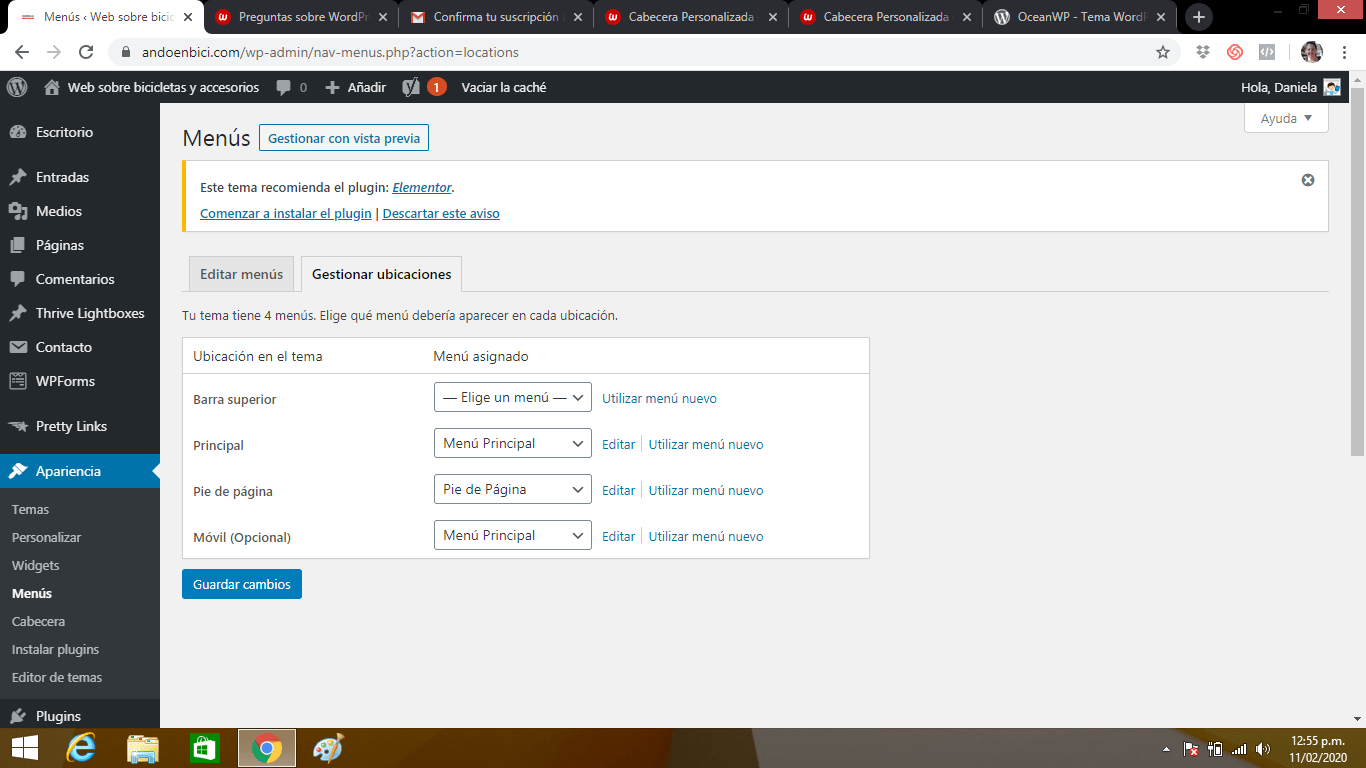Click the browser back arrow
The width and height of the screenshot is (1366, 768).
click(22, 52)
